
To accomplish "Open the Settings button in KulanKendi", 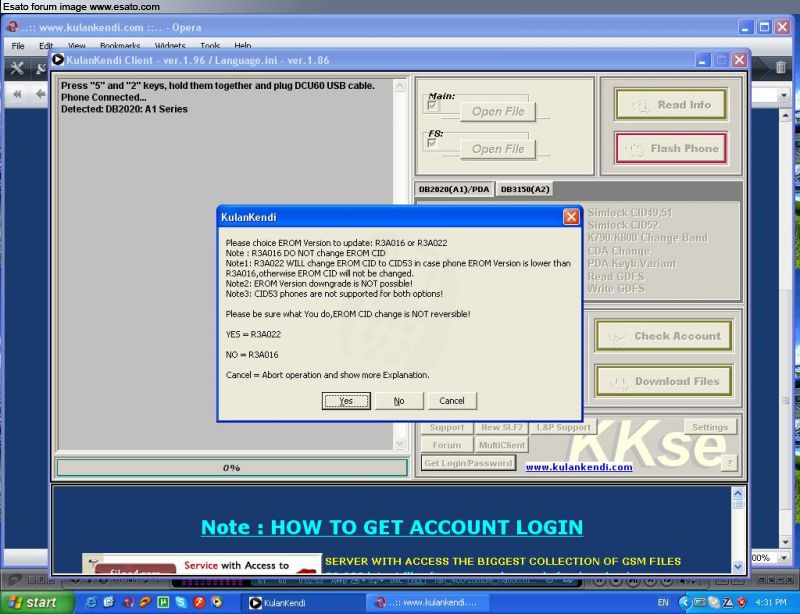I will [x=710, y=427].
